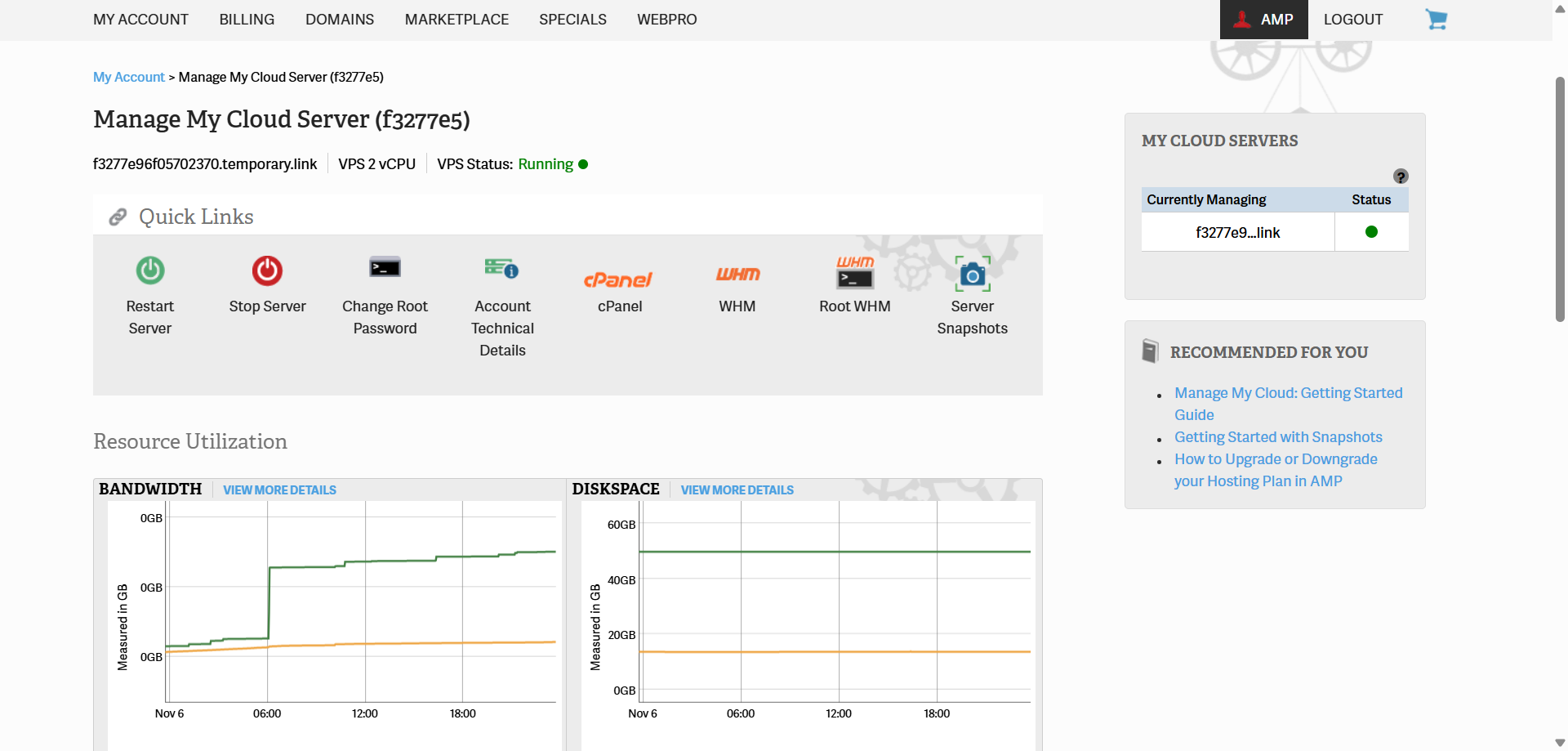Click the AMP user icon button
1568x751 pixels.
(x=1264, y=20)
